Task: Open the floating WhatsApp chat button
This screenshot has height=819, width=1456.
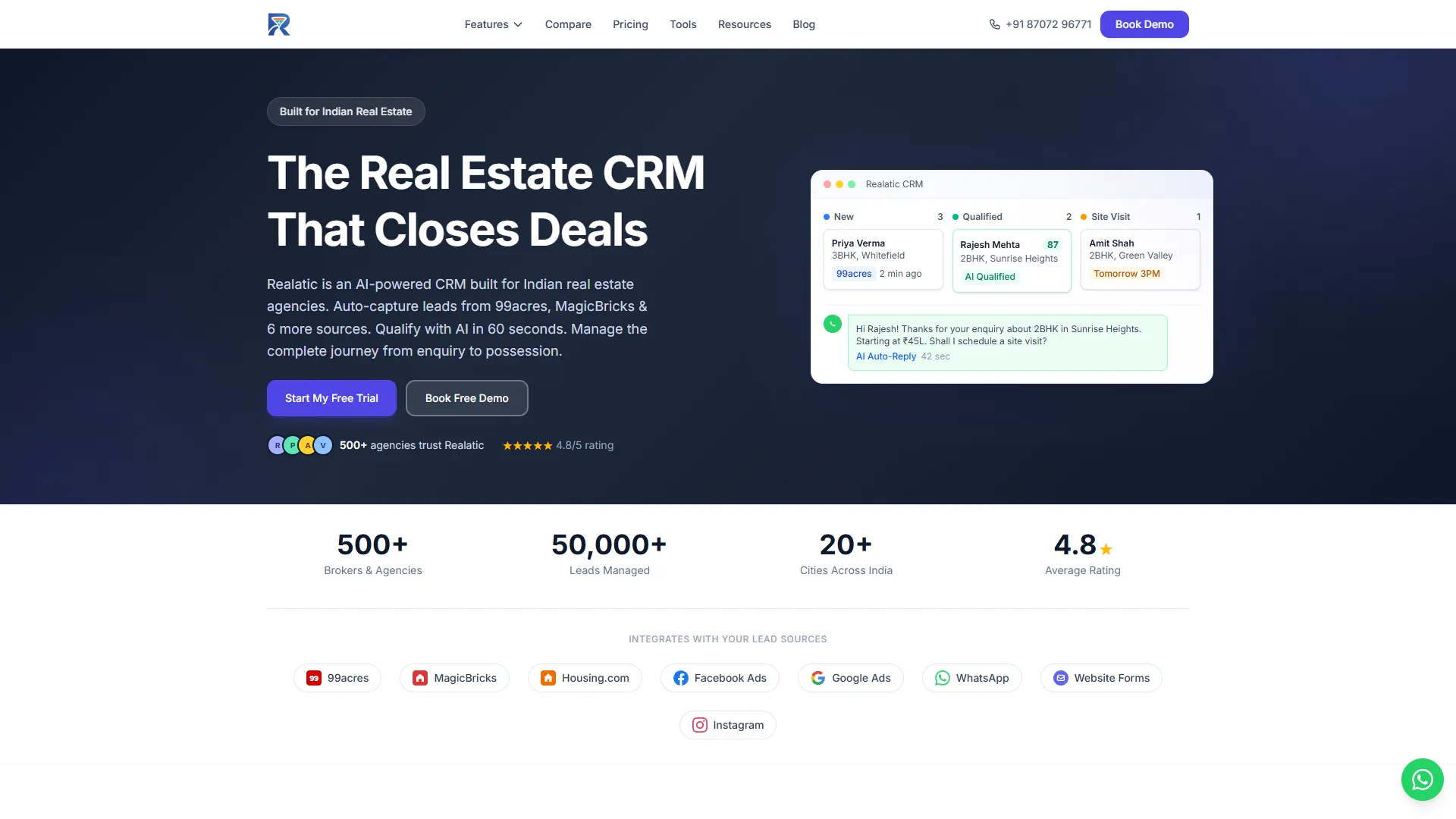Action: 1422,779
